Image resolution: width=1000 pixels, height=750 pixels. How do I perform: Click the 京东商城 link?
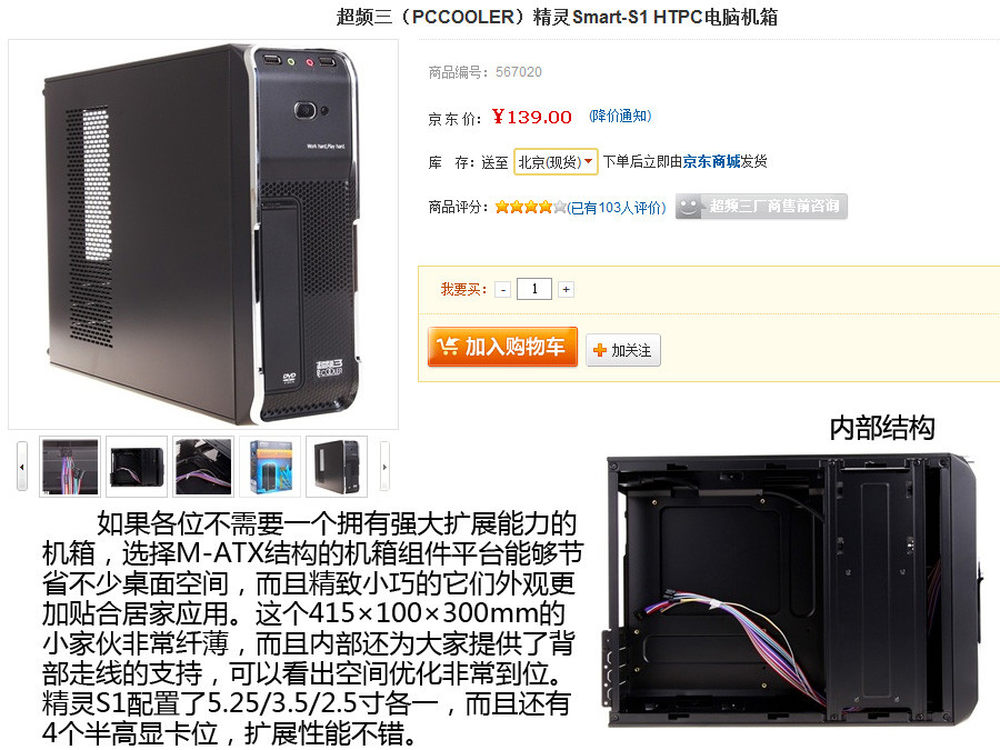[711, 162]
